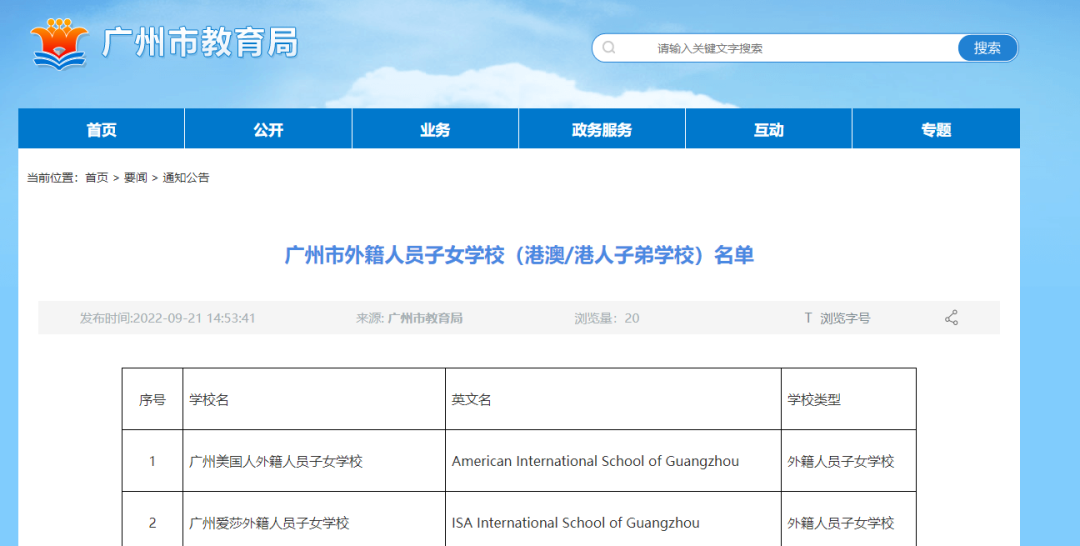Click cell 广州美国人外籍人员子女学校
The width and height of the screenshot is (1080, 546).
[314, 461]
